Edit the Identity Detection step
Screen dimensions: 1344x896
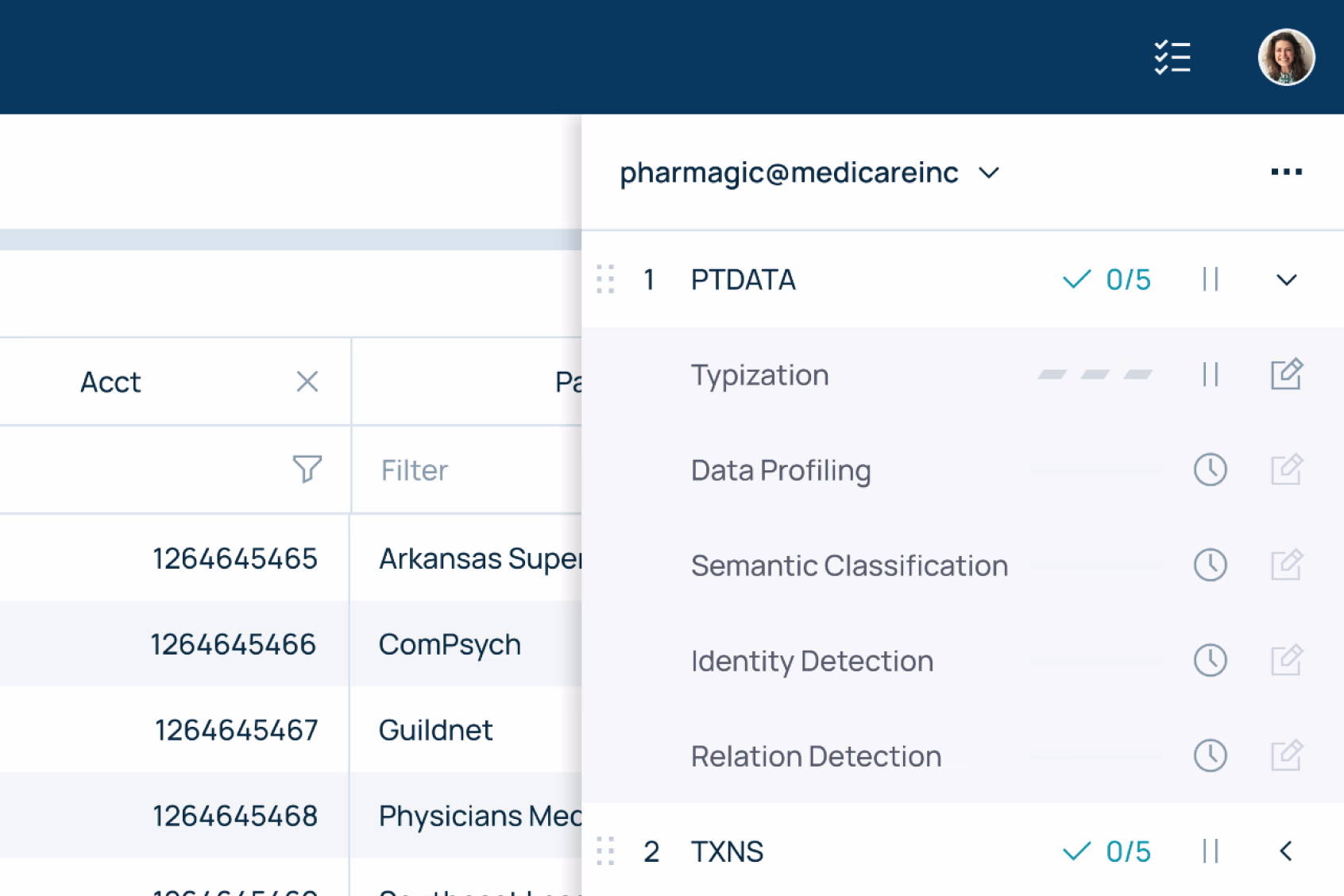coord(1286,660)
